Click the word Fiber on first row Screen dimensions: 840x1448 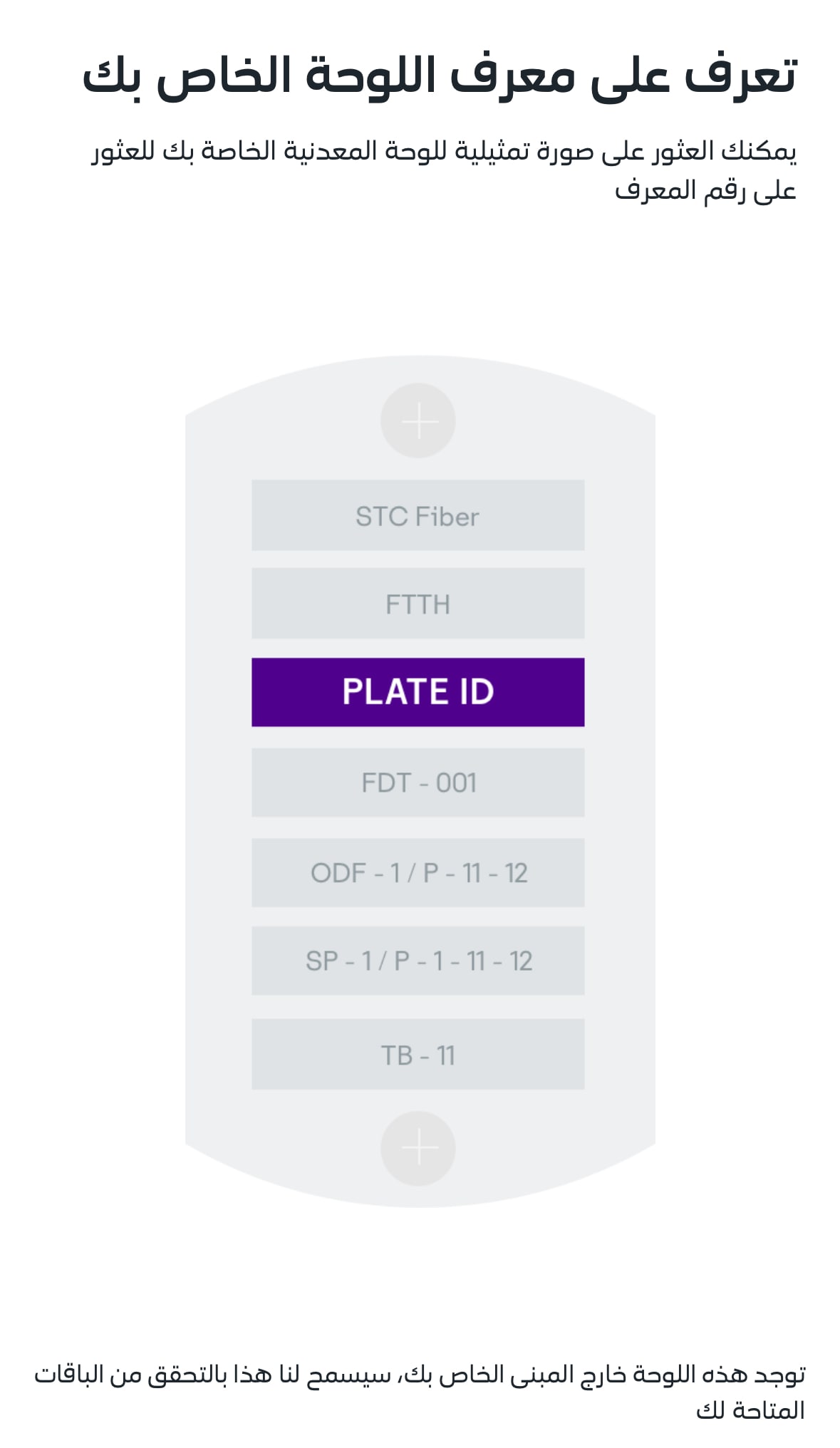tap(447, 516)
